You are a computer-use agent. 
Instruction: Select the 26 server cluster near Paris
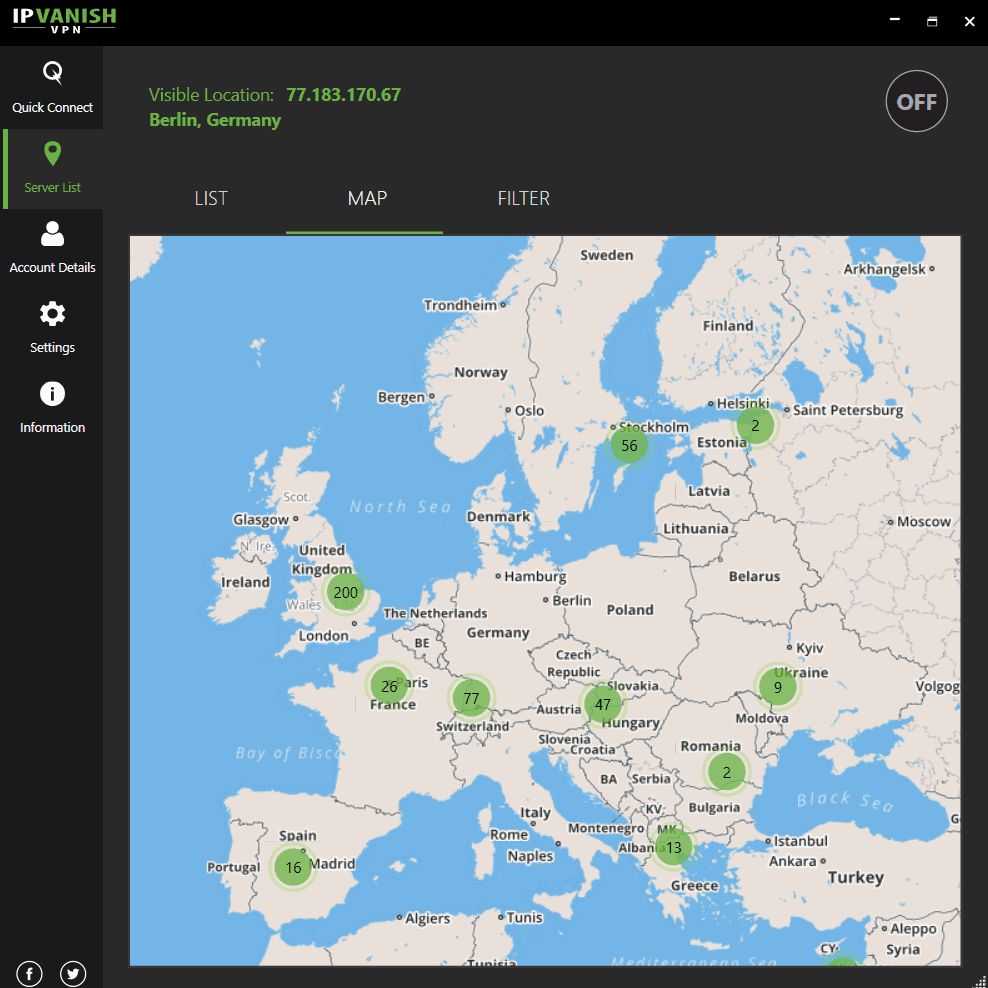point(389,686)
